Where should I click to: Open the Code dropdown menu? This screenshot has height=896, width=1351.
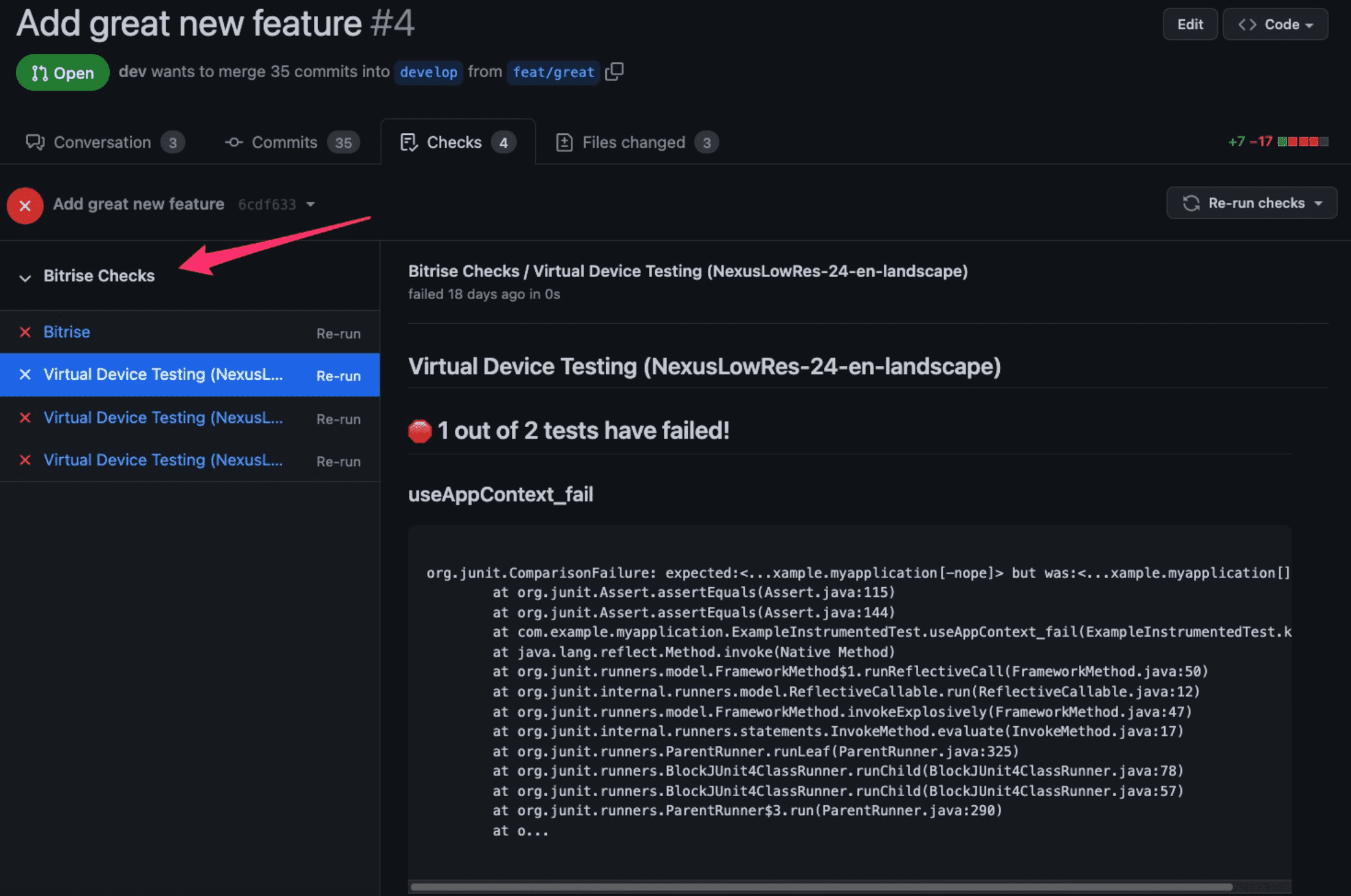(x=1275, y=25)
